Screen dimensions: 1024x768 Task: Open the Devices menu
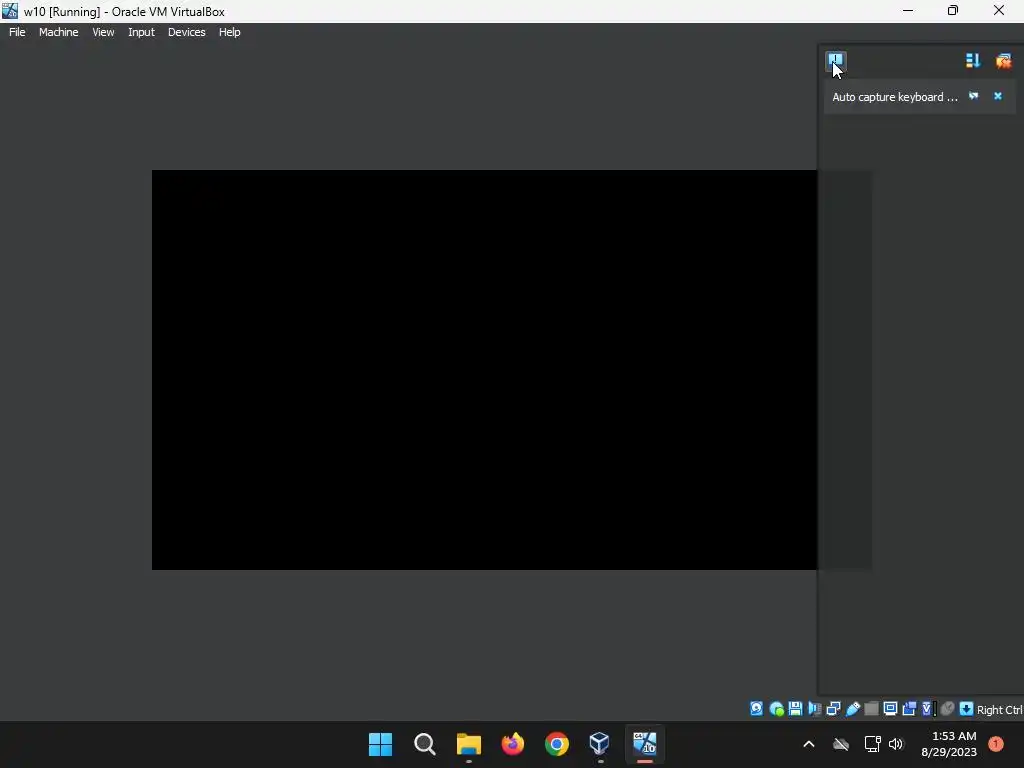(187, 32)
